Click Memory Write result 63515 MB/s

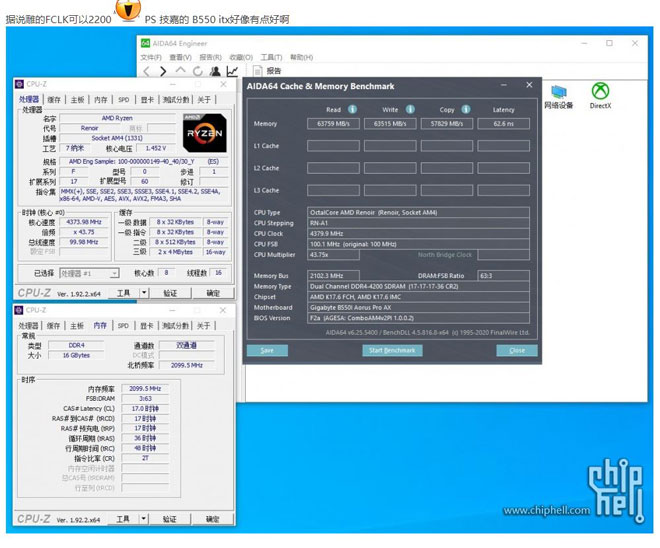coord(390,124)
